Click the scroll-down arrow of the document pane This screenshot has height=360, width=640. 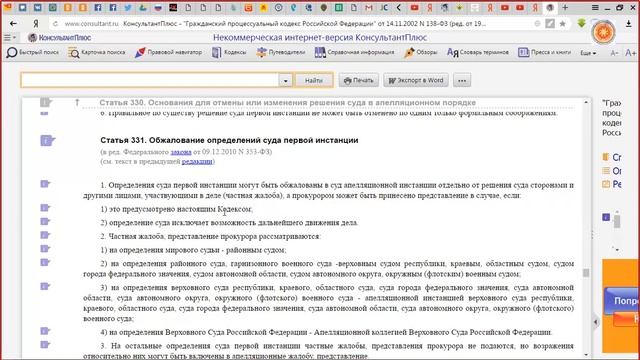point(586,355)
